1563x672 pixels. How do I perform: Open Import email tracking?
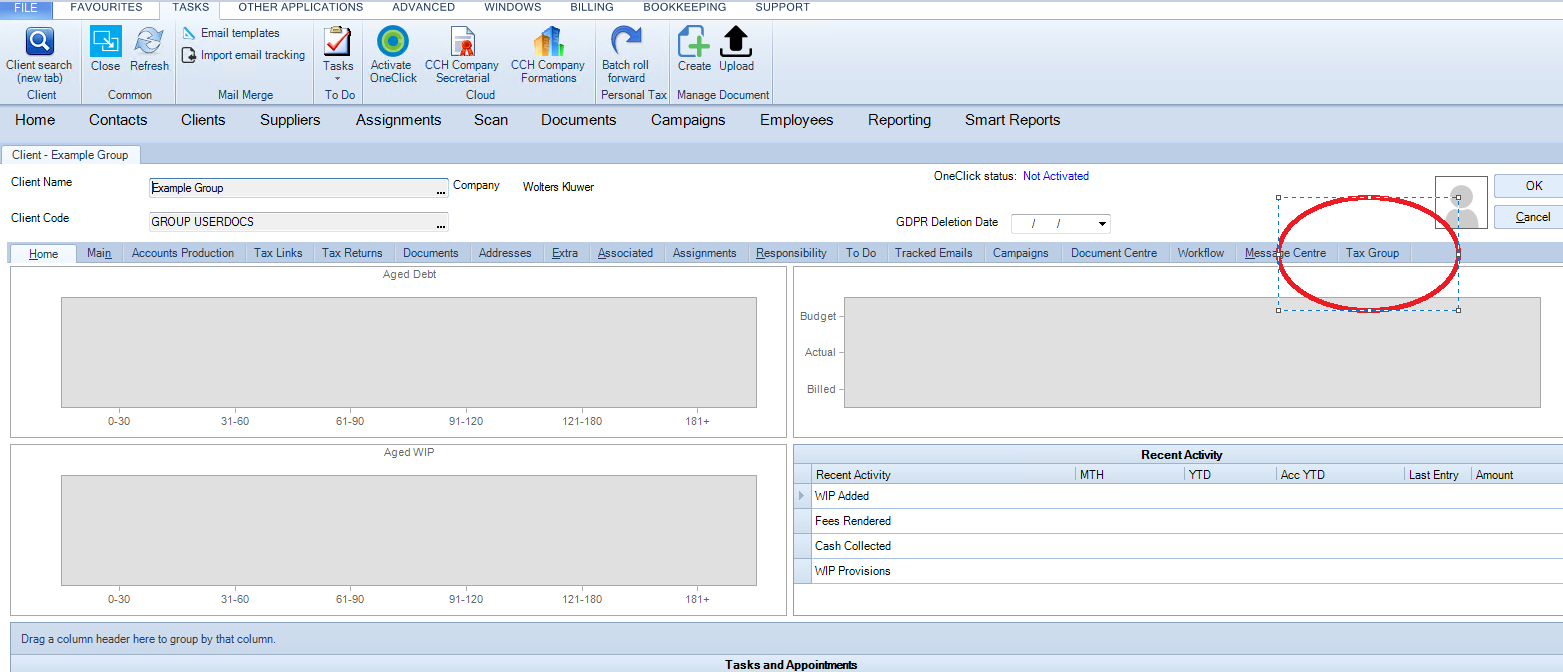click(x=243, y=55)
